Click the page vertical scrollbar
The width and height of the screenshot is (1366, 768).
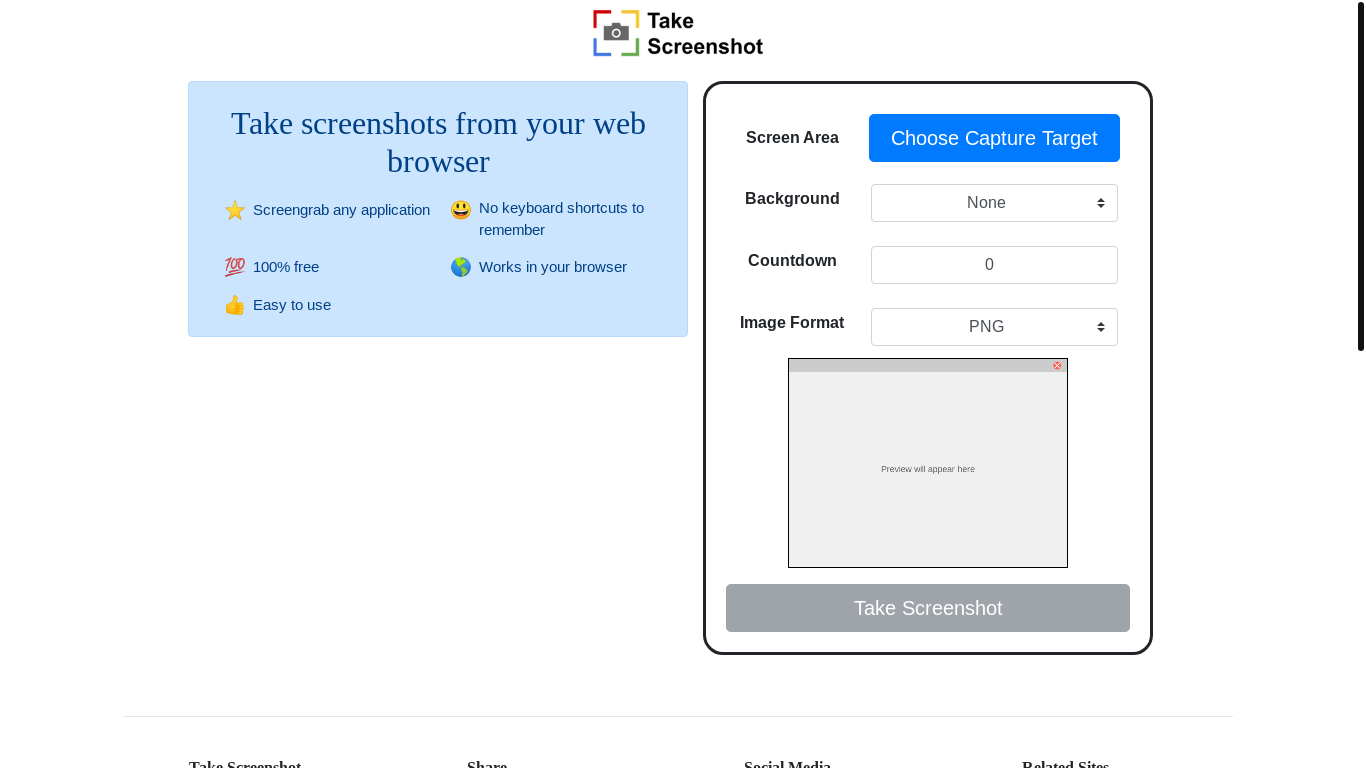click(x=1361, y=176)
